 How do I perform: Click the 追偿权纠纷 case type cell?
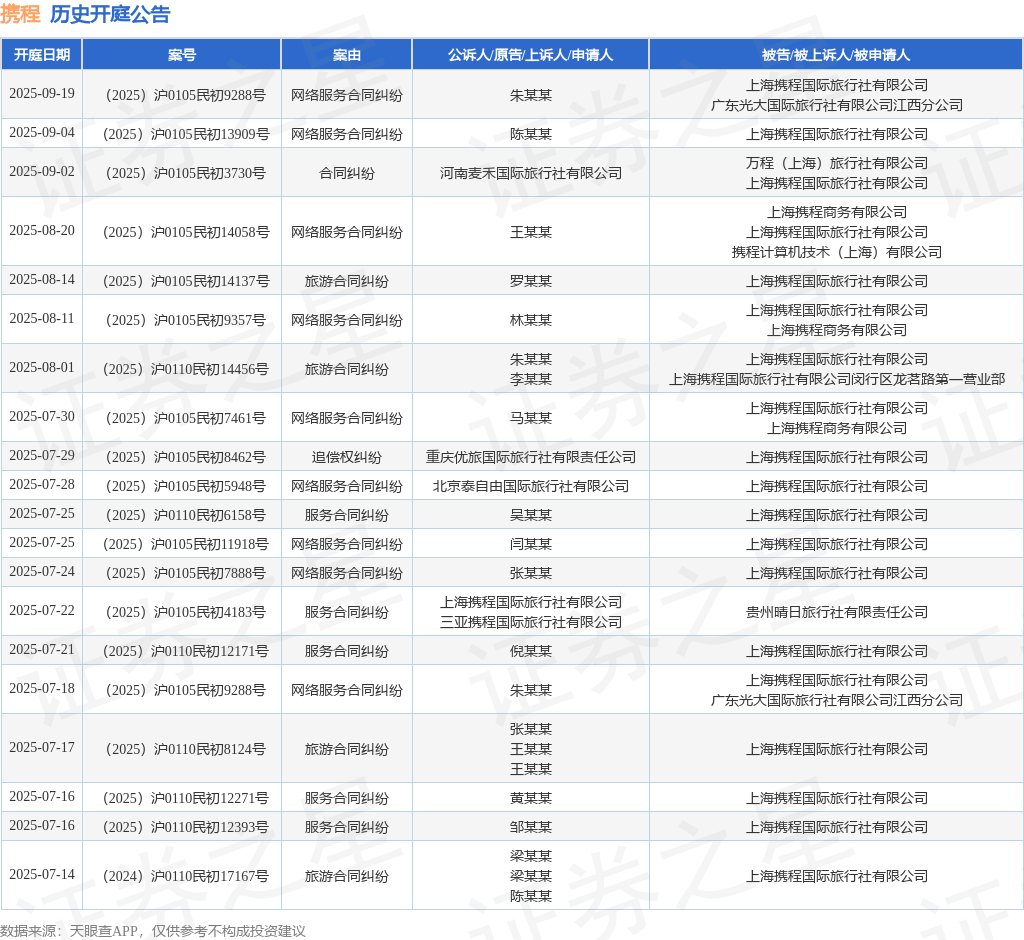click(x=347, y=457)
